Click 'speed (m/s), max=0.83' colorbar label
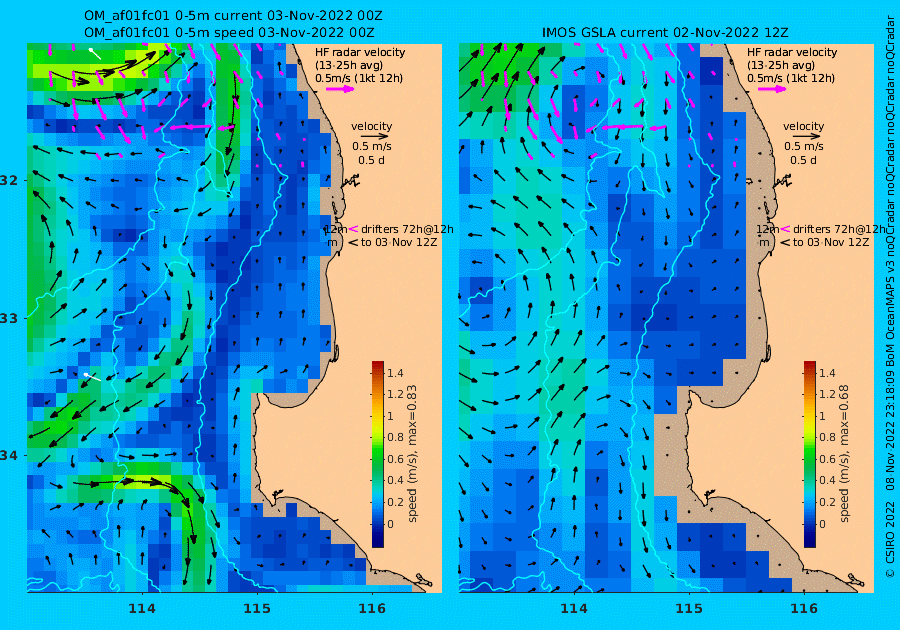 coord(412,453)
